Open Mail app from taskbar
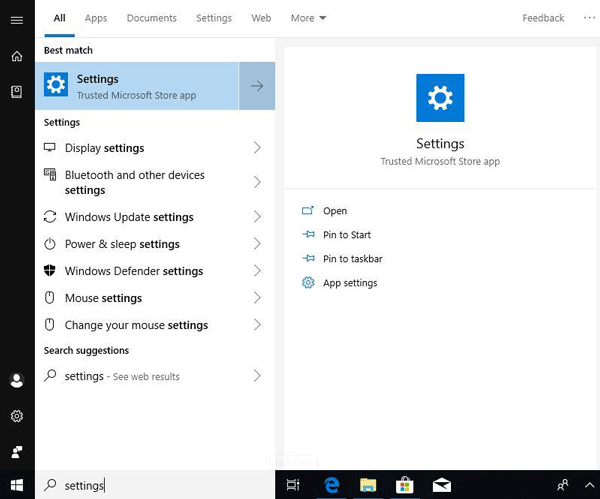The image size is (600, 499). click(x=442, y=485)
